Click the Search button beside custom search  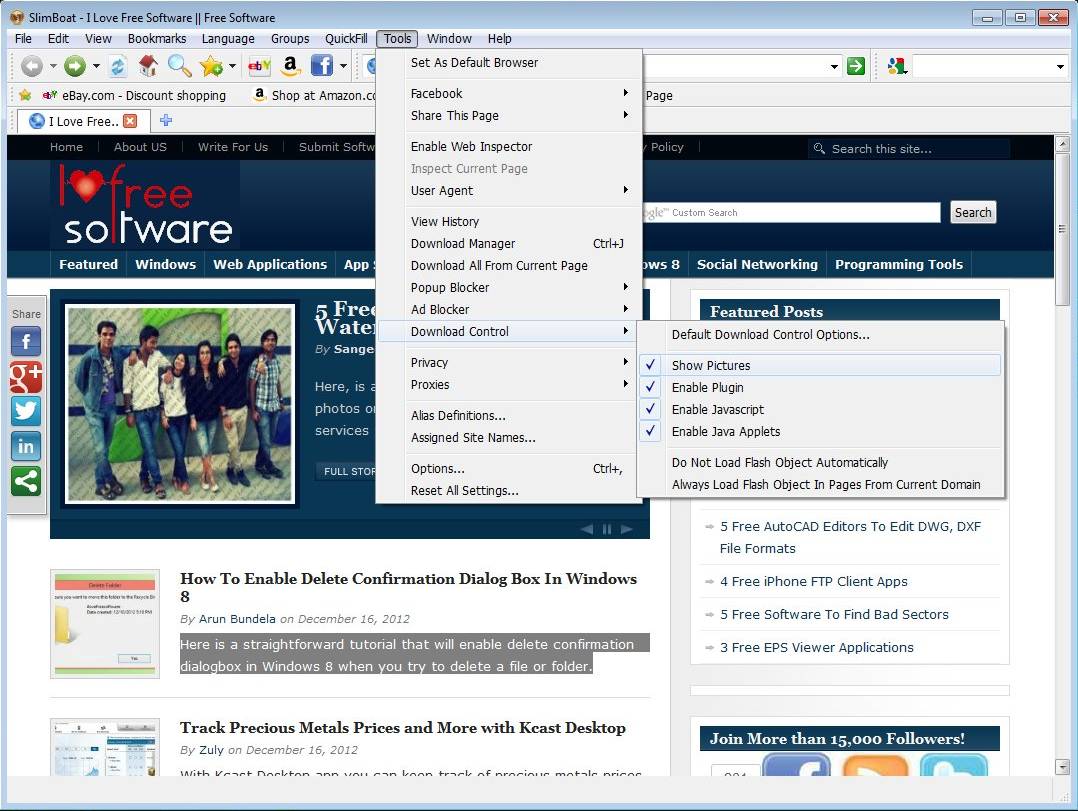(x=972, y=212)
